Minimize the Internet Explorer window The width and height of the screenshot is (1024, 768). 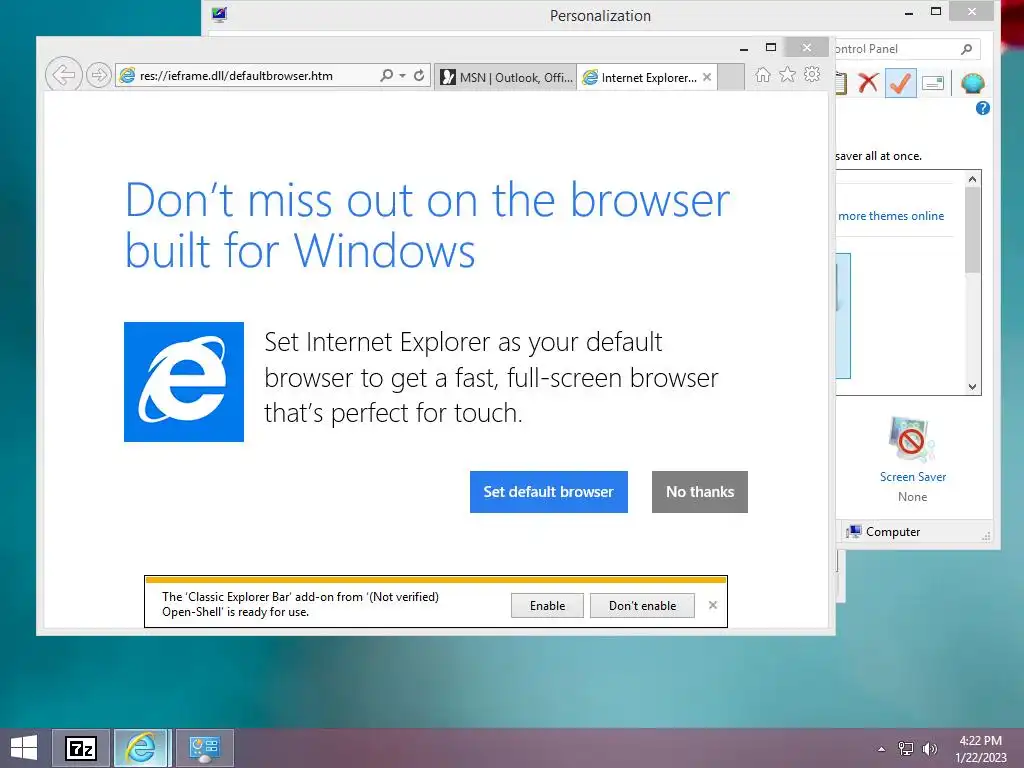coord(744,48)
